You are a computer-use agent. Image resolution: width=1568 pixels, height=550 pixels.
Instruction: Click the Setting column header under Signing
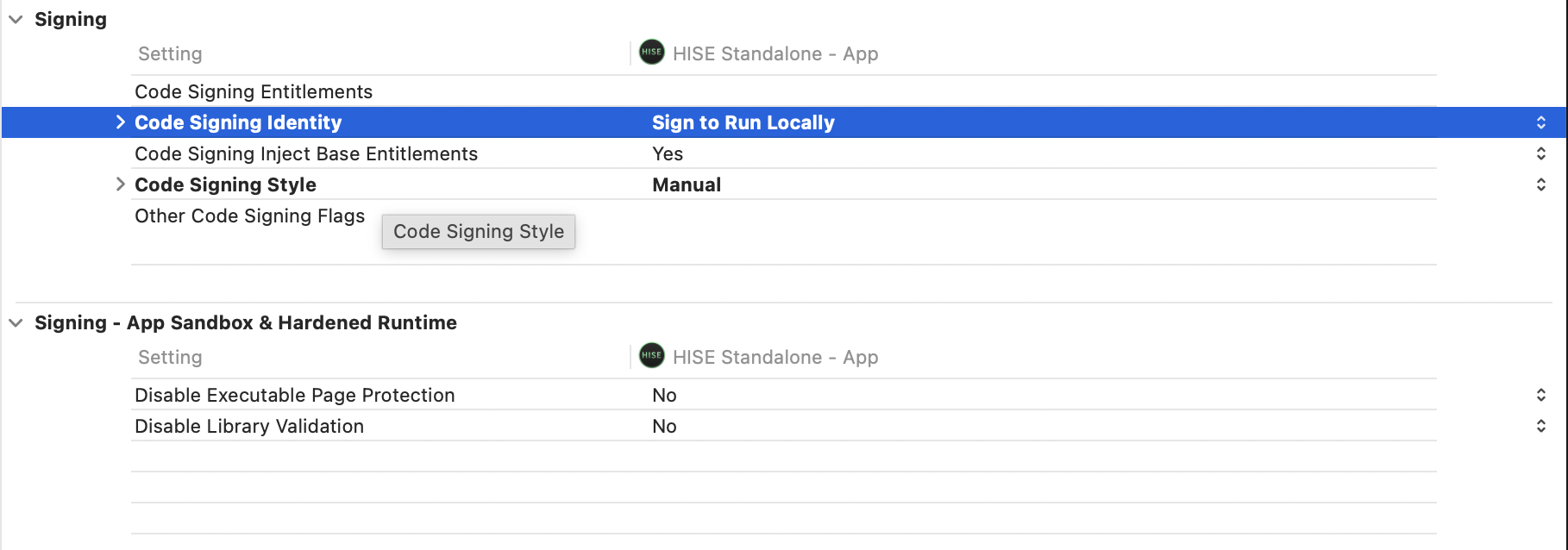point(170,53)
